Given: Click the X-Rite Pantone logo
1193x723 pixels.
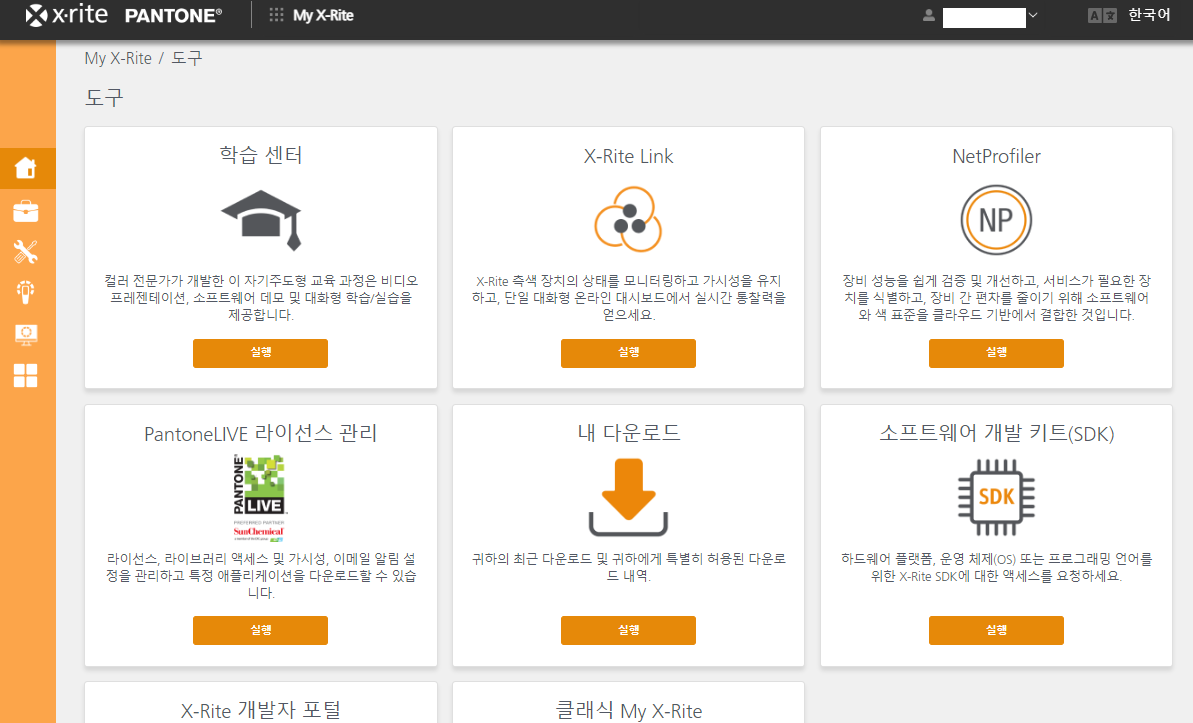Looking at the screenshot, I should [123, 14].
